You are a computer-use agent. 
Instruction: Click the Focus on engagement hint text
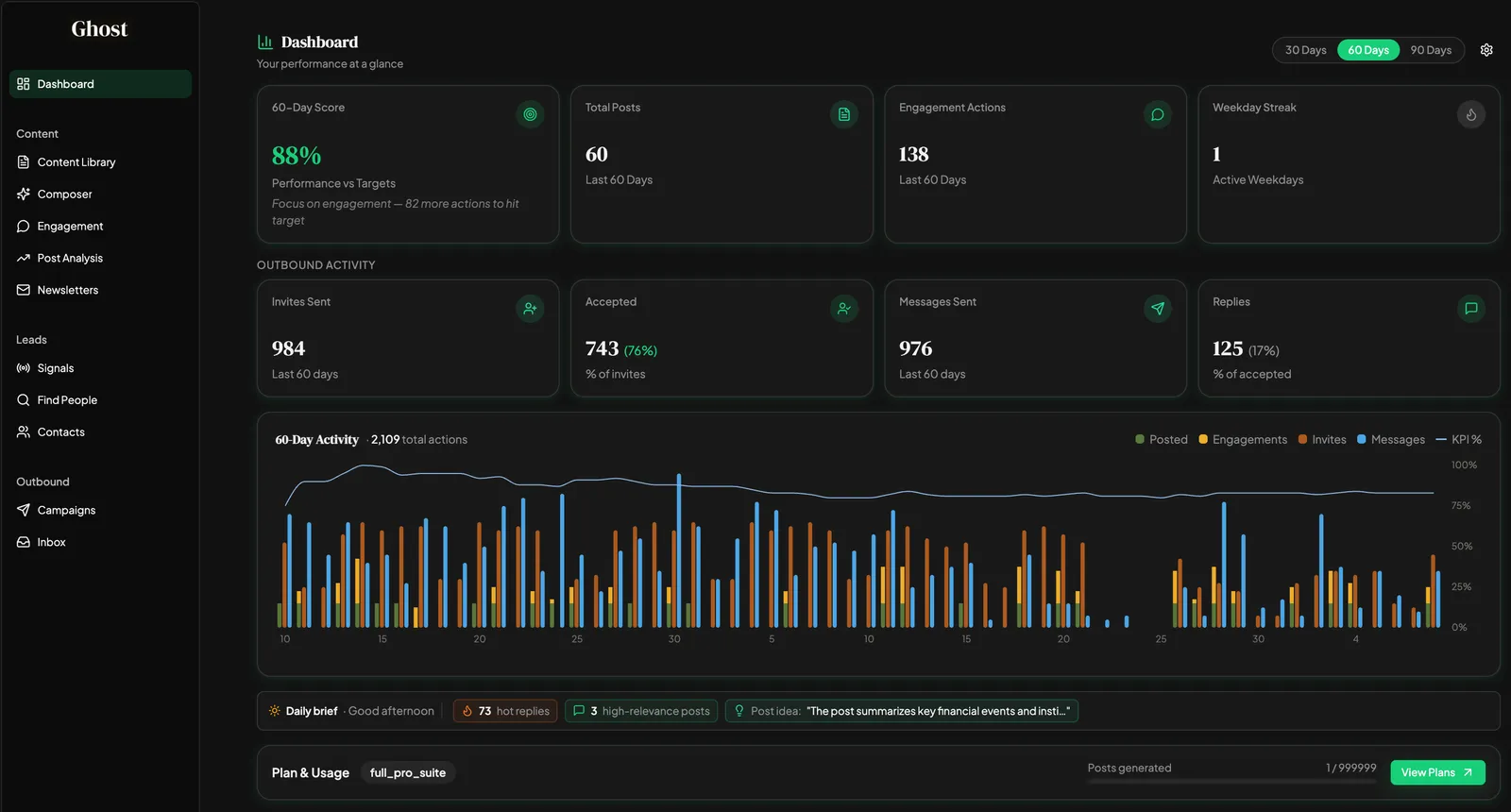[396, 212]
